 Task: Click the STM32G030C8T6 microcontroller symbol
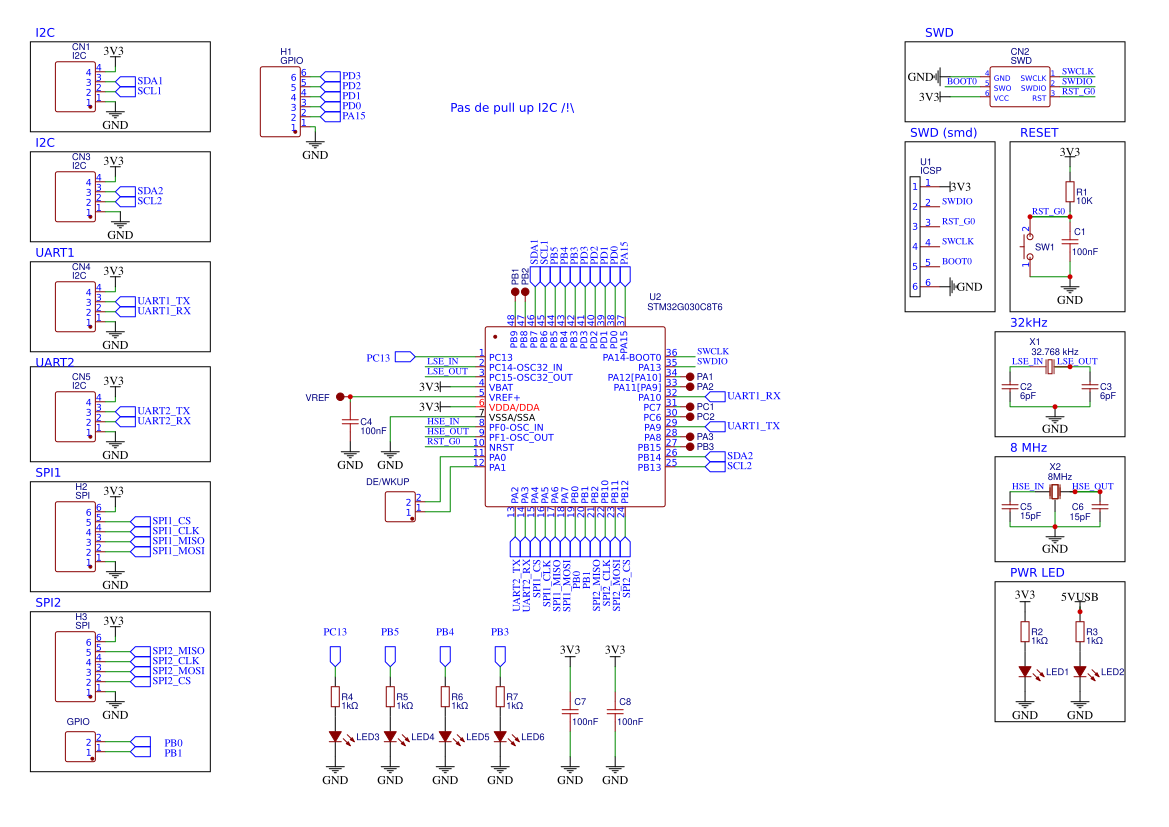click(x=575, y=417)
